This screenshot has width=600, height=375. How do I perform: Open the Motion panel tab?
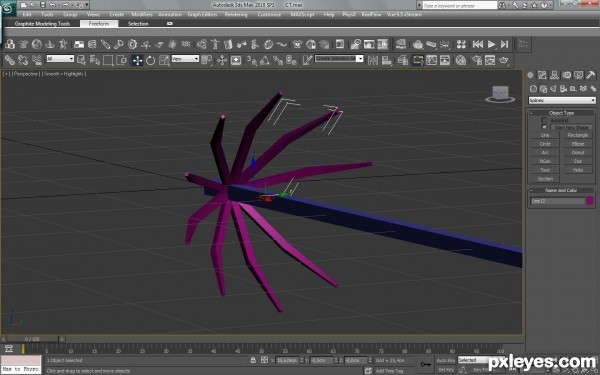point(566,75)
